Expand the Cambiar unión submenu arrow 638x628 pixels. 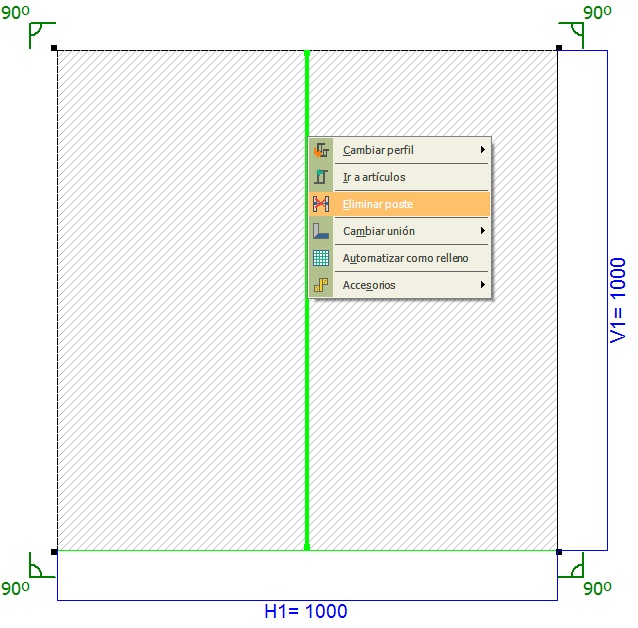[483, 230]
